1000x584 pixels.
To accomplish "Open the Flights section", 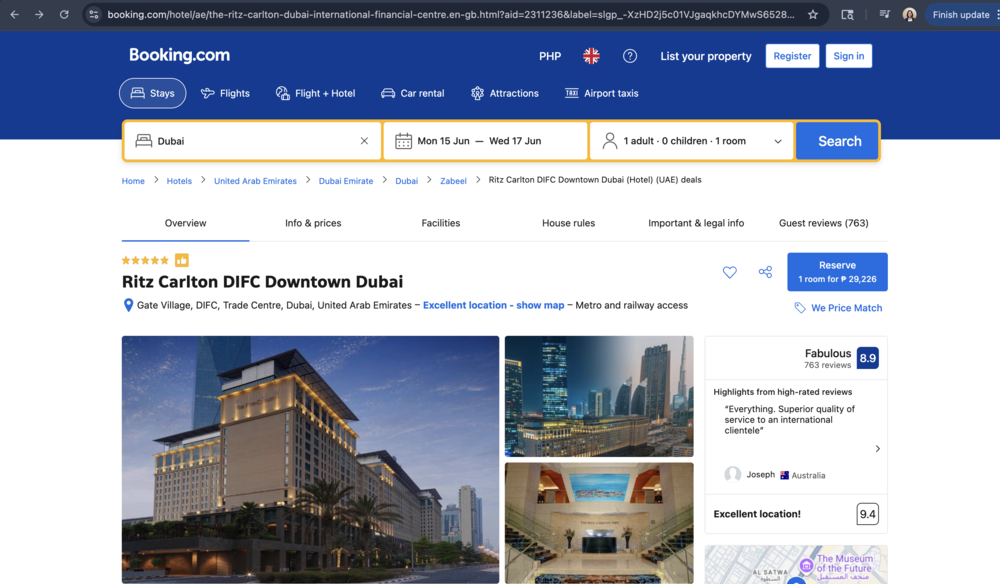I will [x=225, y=93].
